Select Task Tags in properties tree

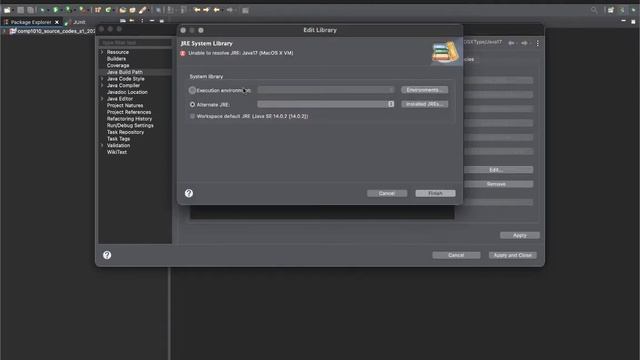tap(118, 139)
